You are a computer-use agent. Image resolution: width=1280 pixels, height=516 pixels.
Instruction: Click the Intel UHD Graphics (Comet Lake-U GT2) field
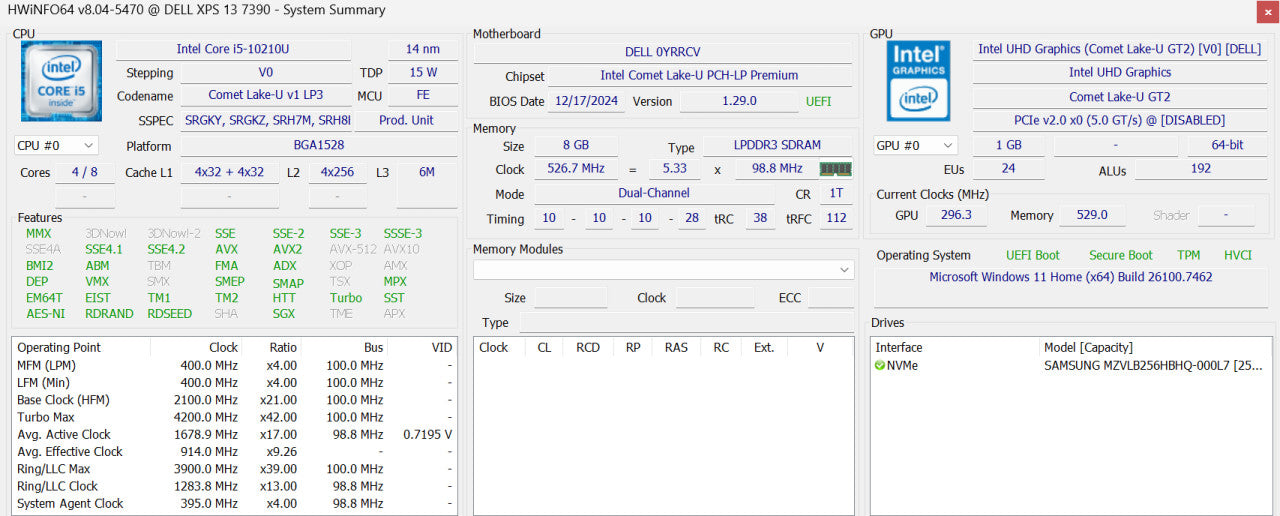pos(1119,49)
